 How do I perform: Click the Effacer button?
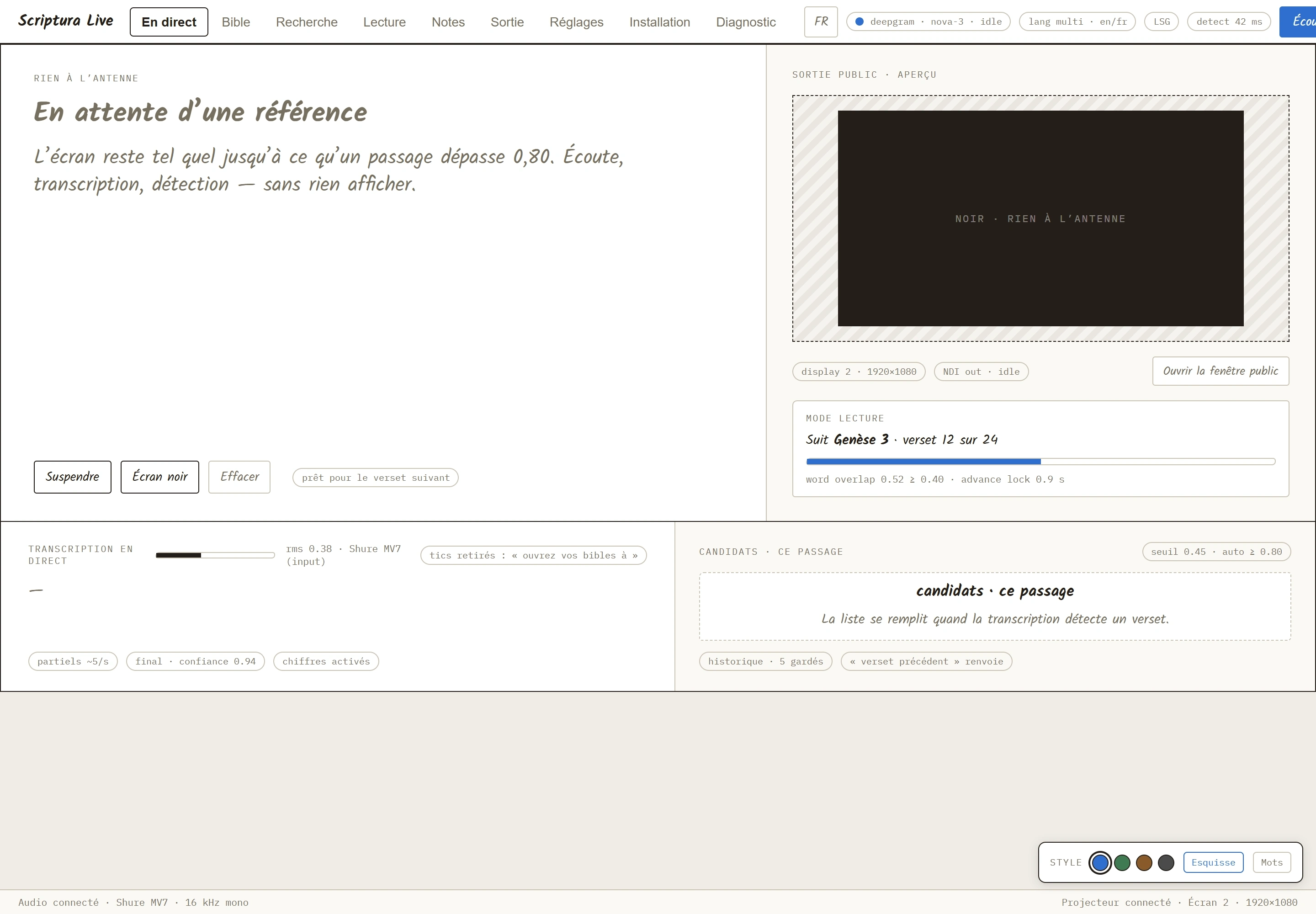(x=239, y=477)
